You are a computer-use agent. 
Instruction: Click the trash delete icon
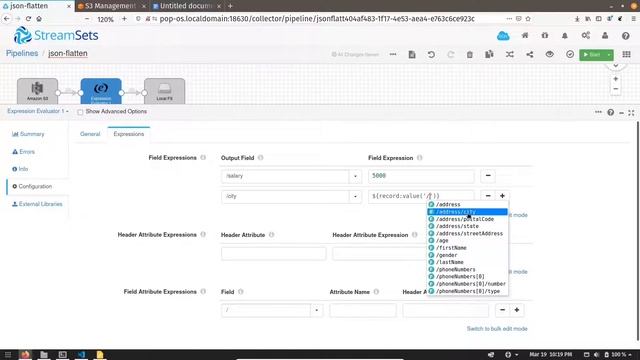pos(470,54)
